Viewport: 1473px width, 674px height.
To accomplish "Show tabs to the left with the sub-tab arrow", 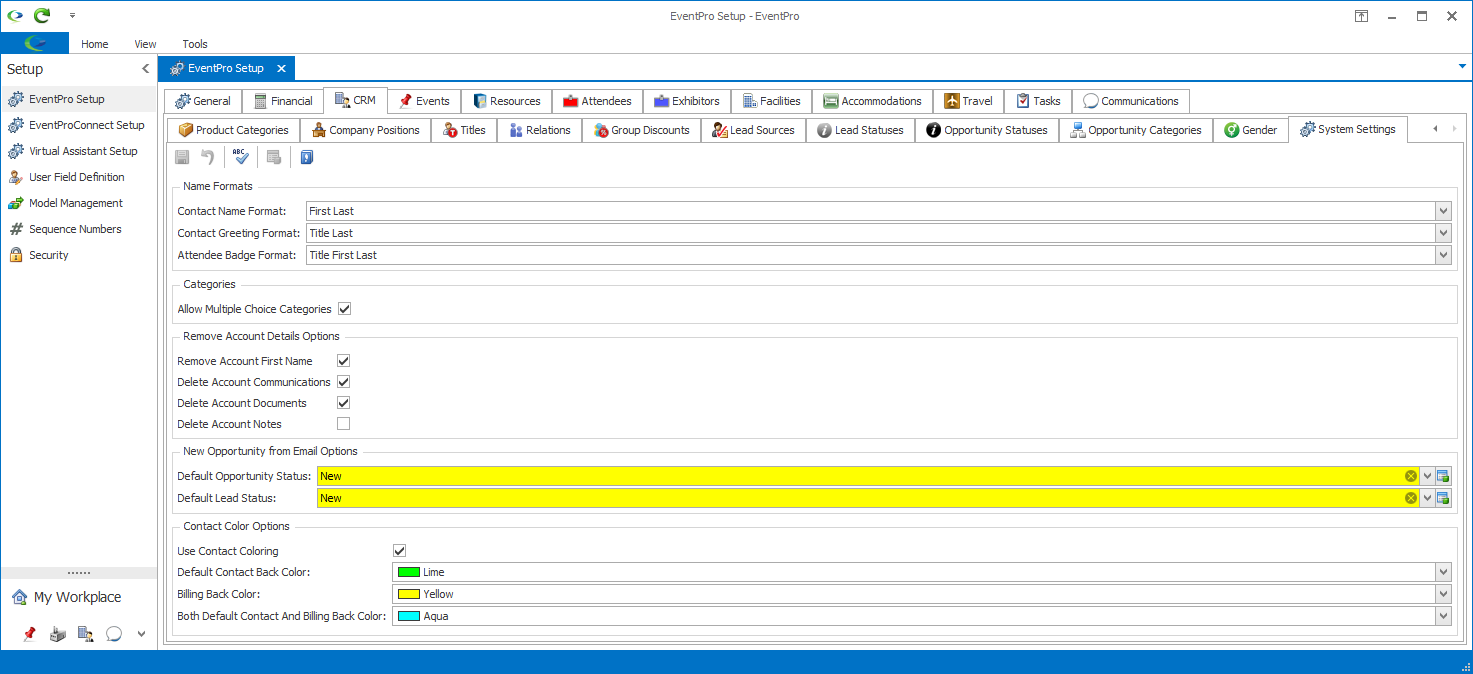I will pyautogui.click(x=1435, y=129).
